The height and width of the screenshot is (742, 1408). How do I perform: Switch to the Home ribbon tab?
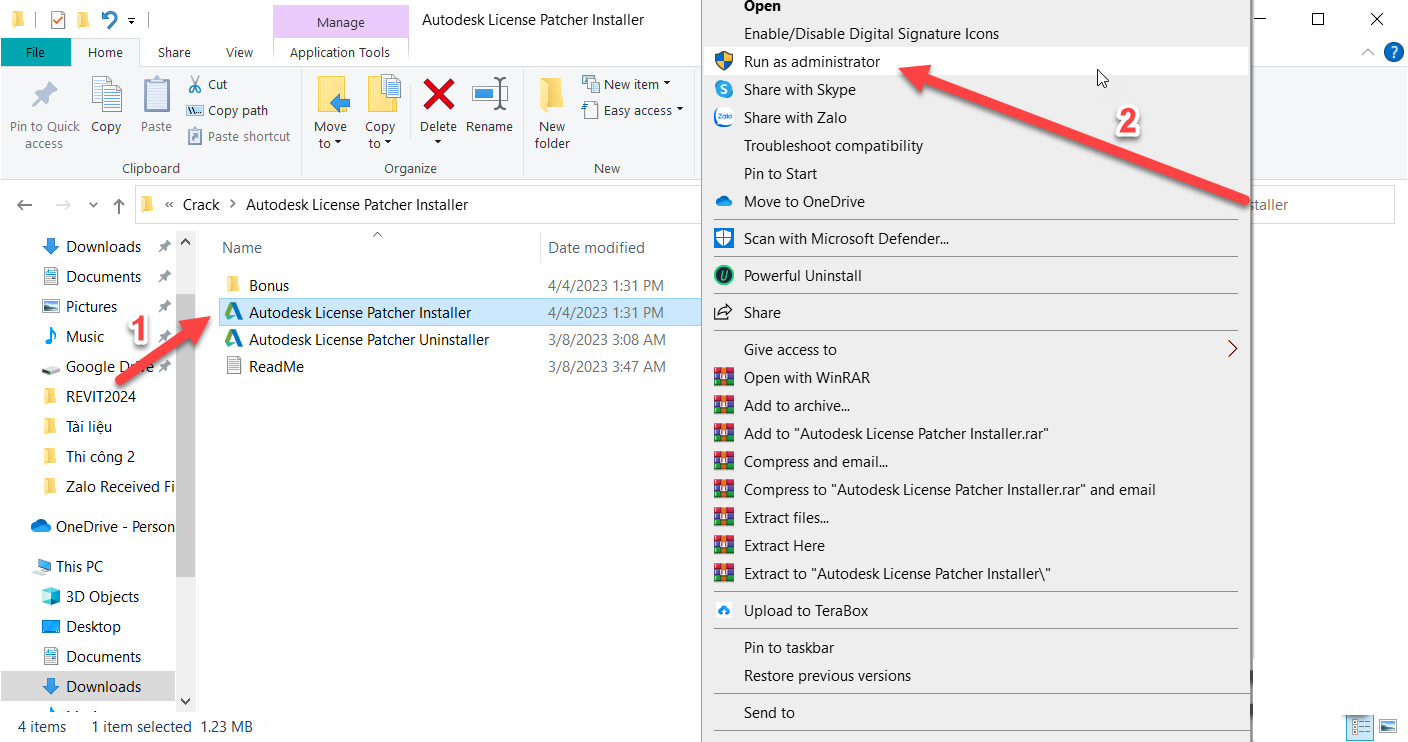coord(105,53)
